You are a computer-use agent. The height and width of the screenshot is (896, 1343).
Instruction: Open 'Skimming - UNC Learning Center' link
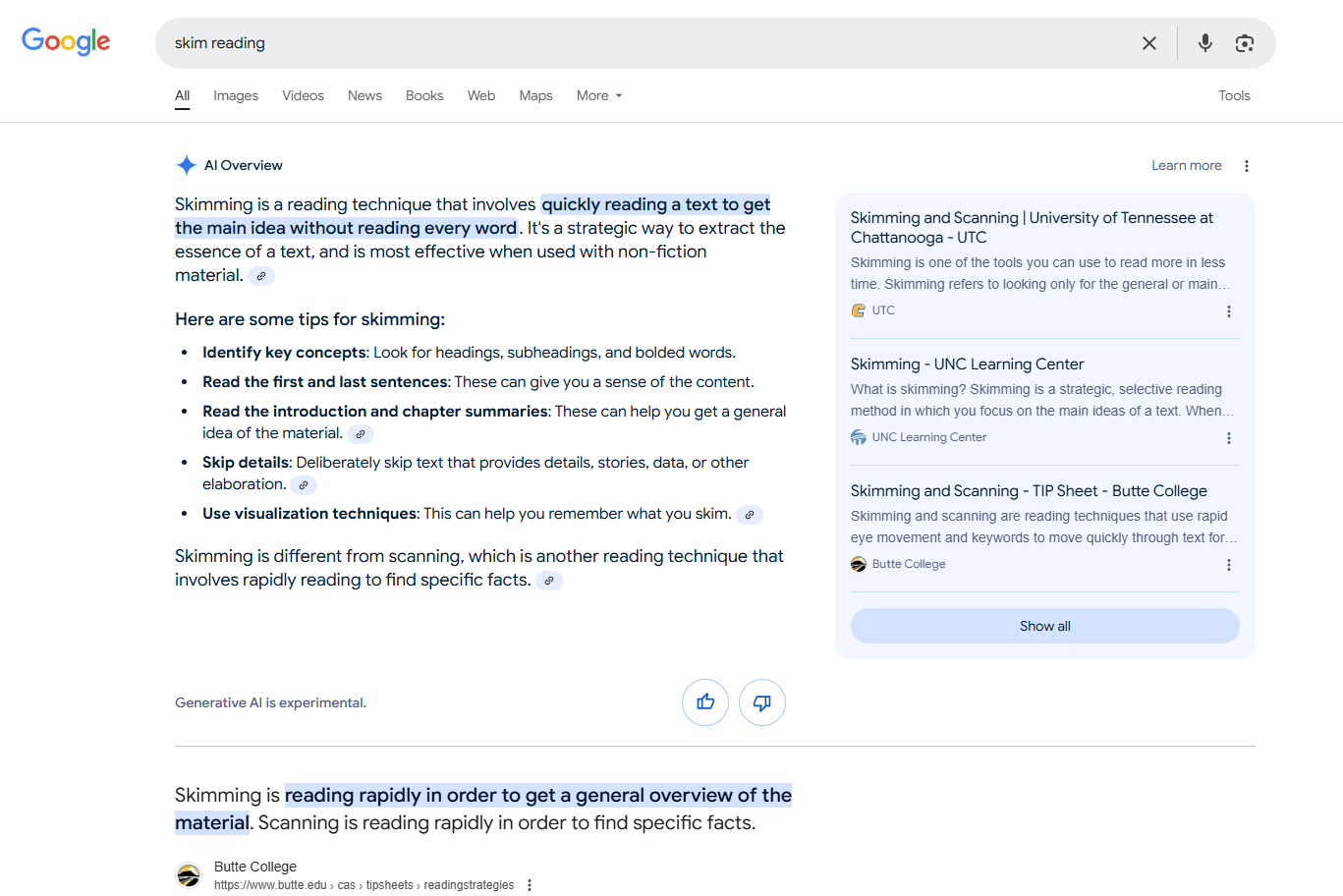(967, 364)
